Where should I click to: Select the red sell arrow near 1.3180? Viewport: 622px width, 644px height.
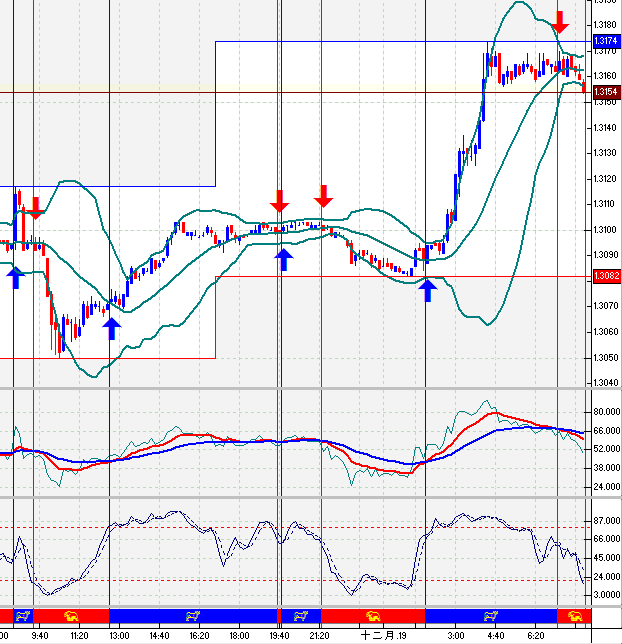tap(560, 23)
